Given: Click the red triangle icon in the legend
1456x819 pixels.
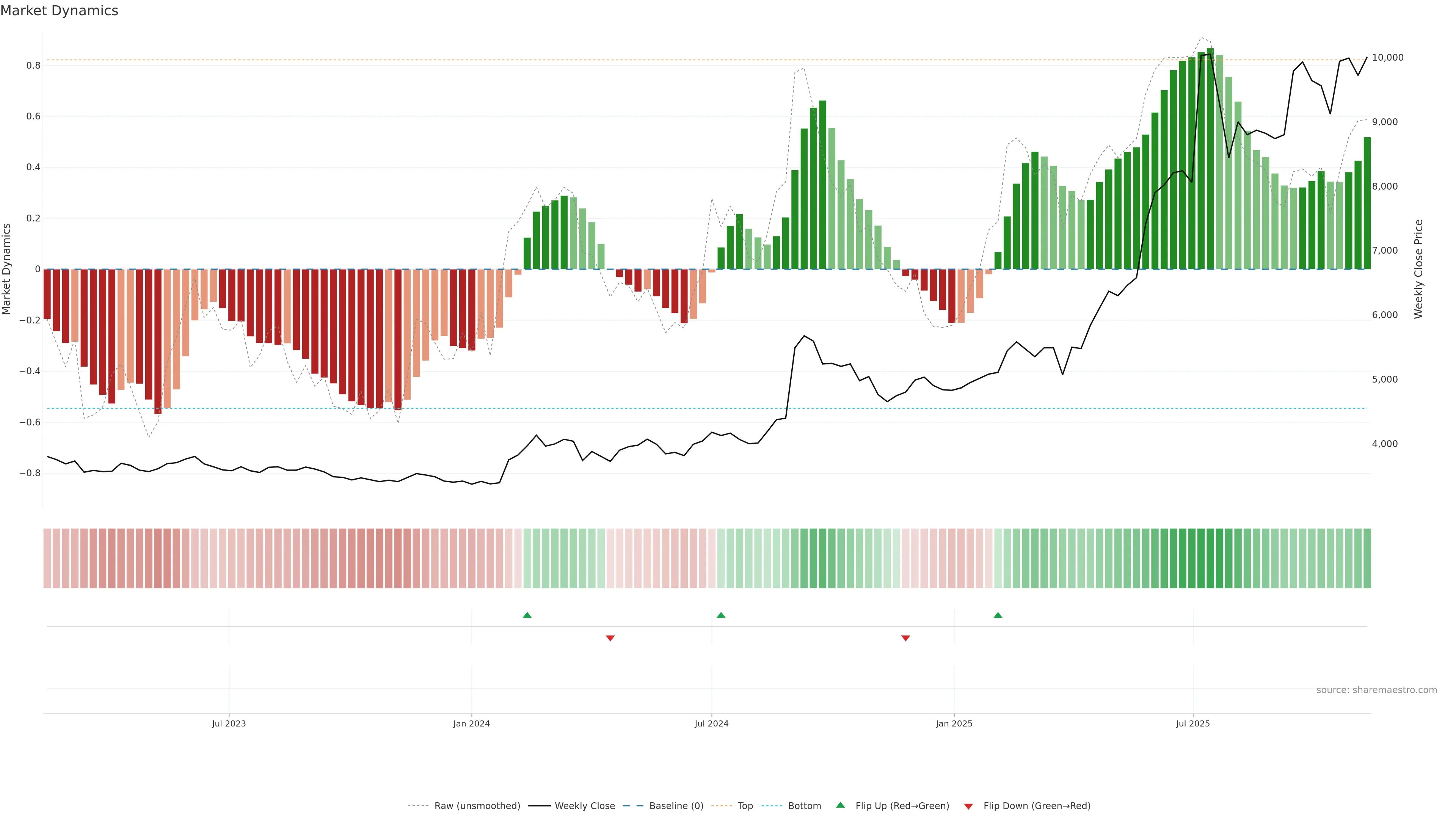Looking at the screenshot, I should tap(968, 806).
